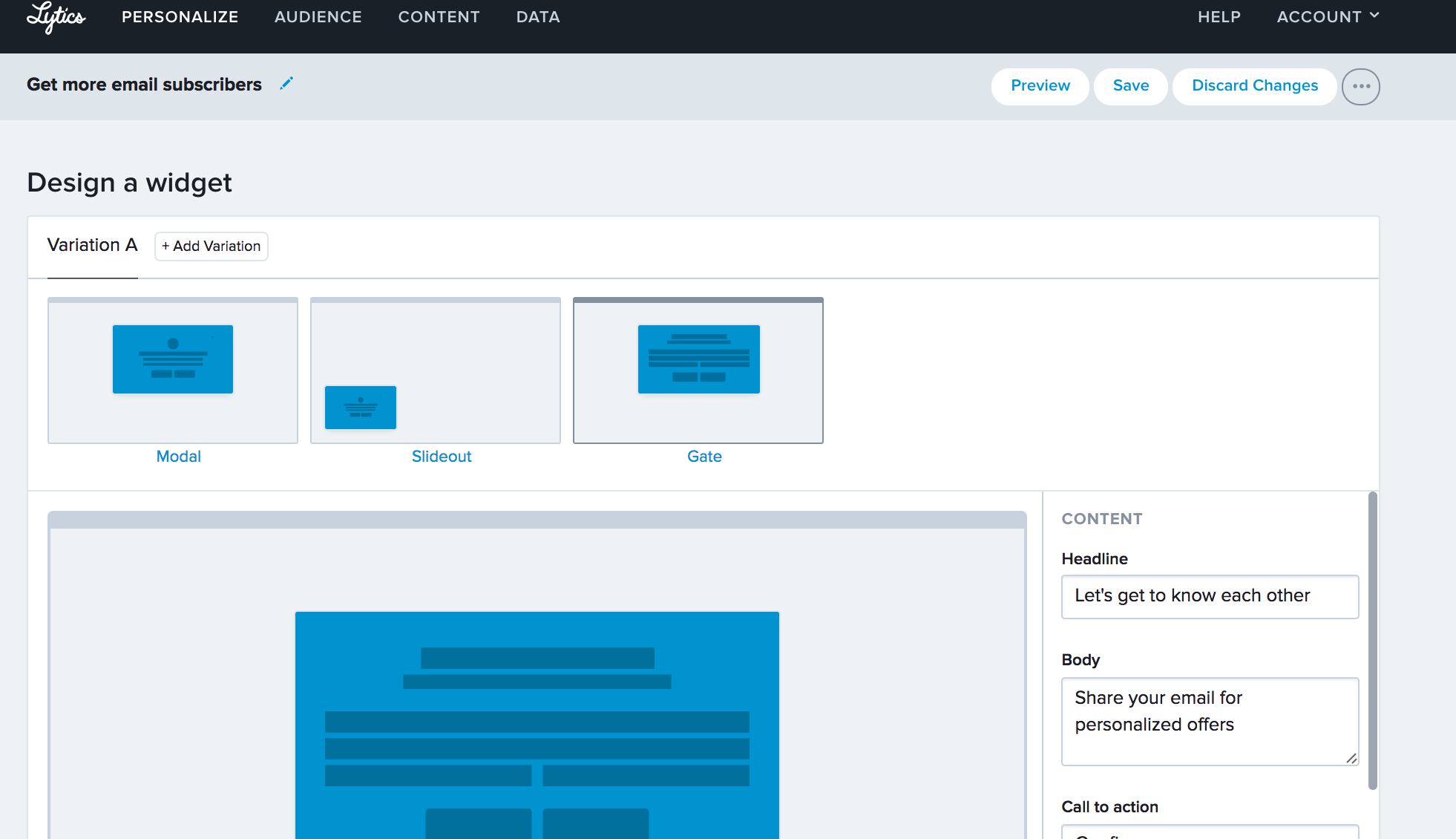Open the Content menu
Image resolution: width=1456 pixels, height=839 pixels.
pos(439,16)
